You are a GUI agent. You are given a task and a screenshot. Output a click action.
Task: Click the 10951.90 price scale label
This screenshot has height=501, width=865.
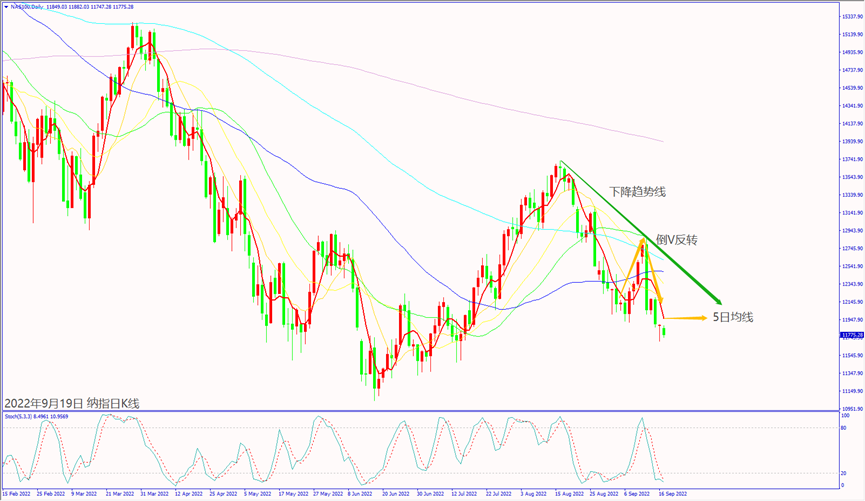852,409
